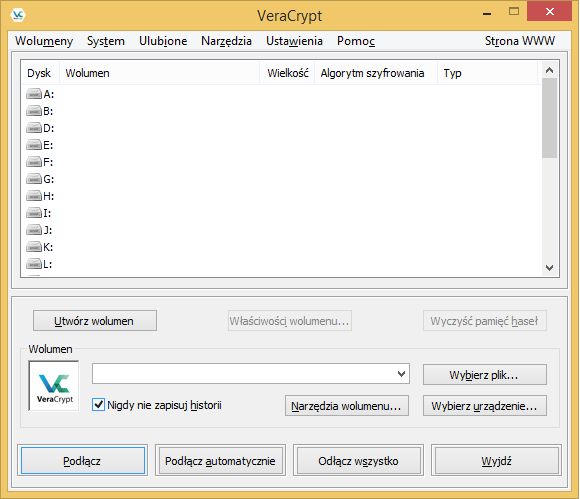Open Narzędzia wolumenu... button
The width and height of the screenshot is (580, 499).
pyautogui.click(x=347, y=406)
